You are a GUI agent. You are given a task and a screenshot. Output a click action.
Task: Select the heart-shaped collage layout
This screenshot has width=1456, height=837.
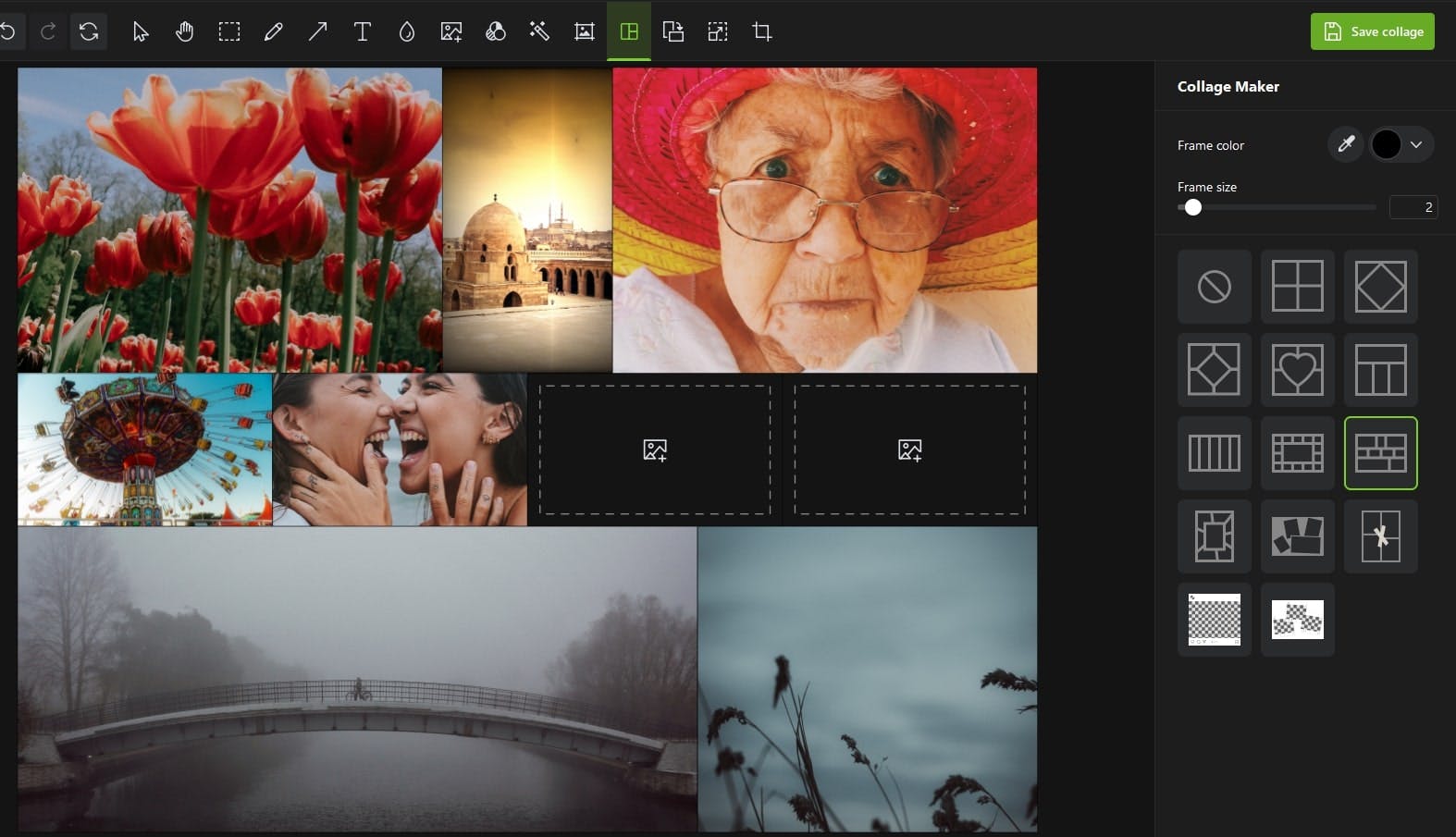coord(1297,370)
